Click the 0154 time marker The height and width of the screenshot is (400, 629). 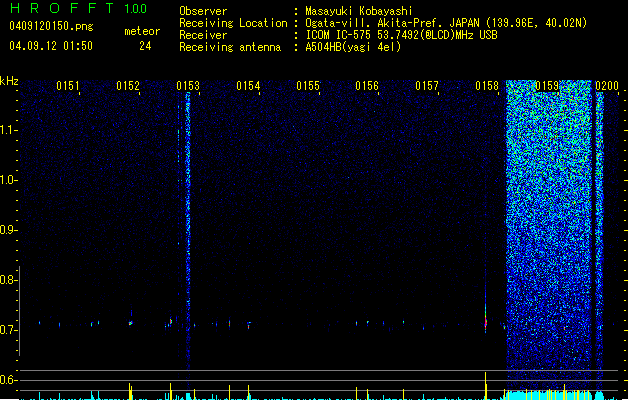click(248, 86)
